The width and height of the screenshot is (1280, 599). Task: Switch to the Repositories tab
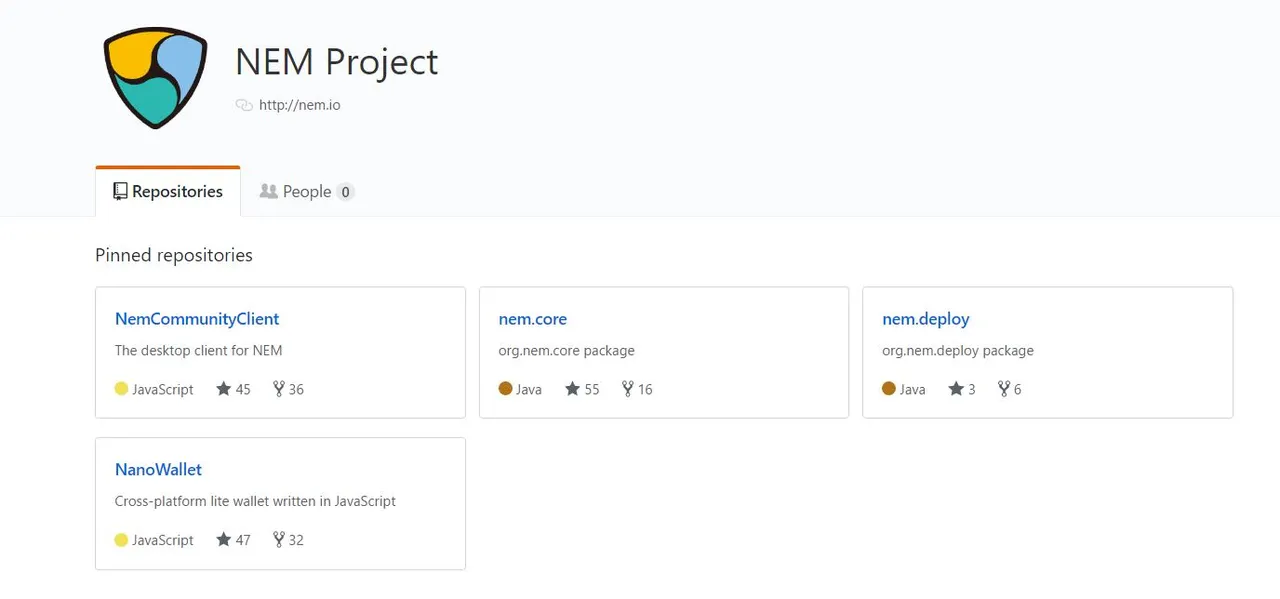coord(168,192)
